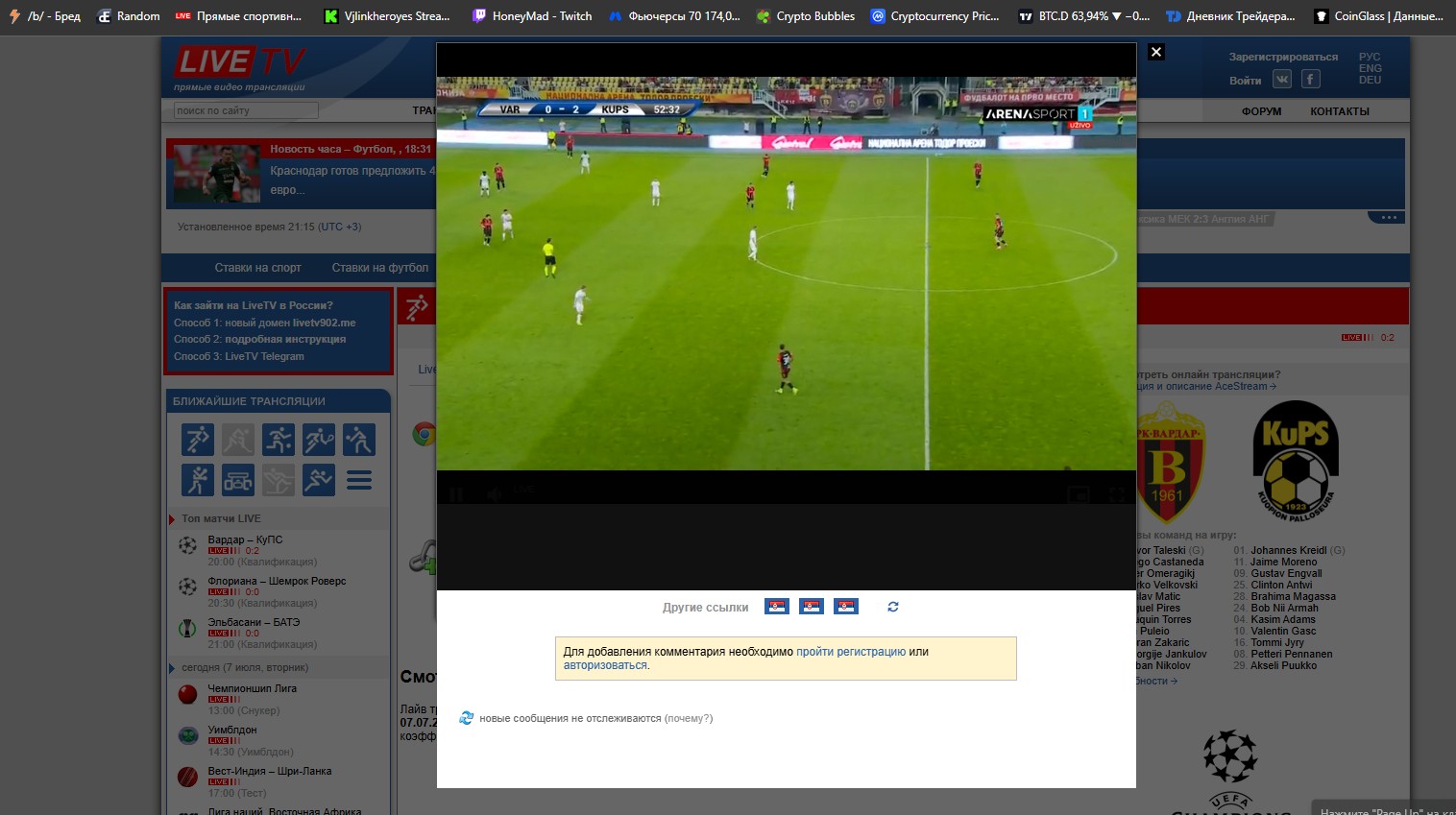Log in with the Facebook icon

click(1311, 79)
